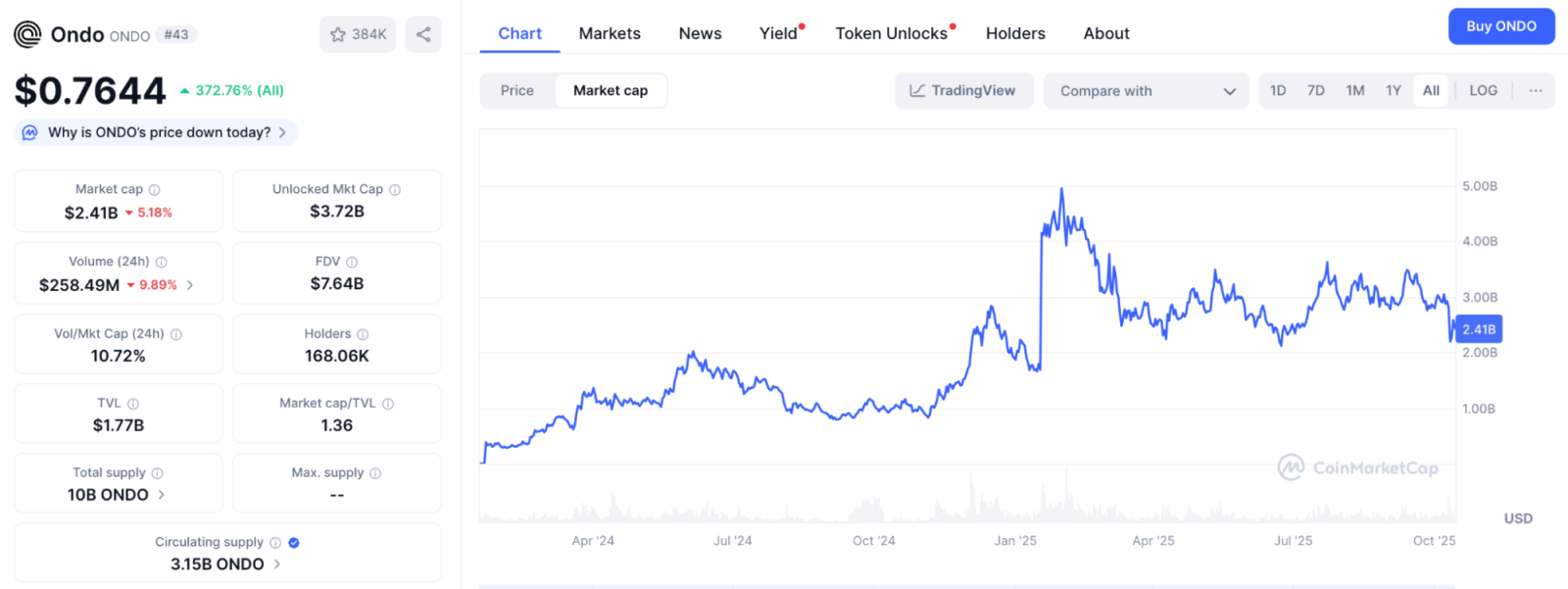Switch to the Token Unlocks tab
This screenshot has height=589, width=1568.
891,33
